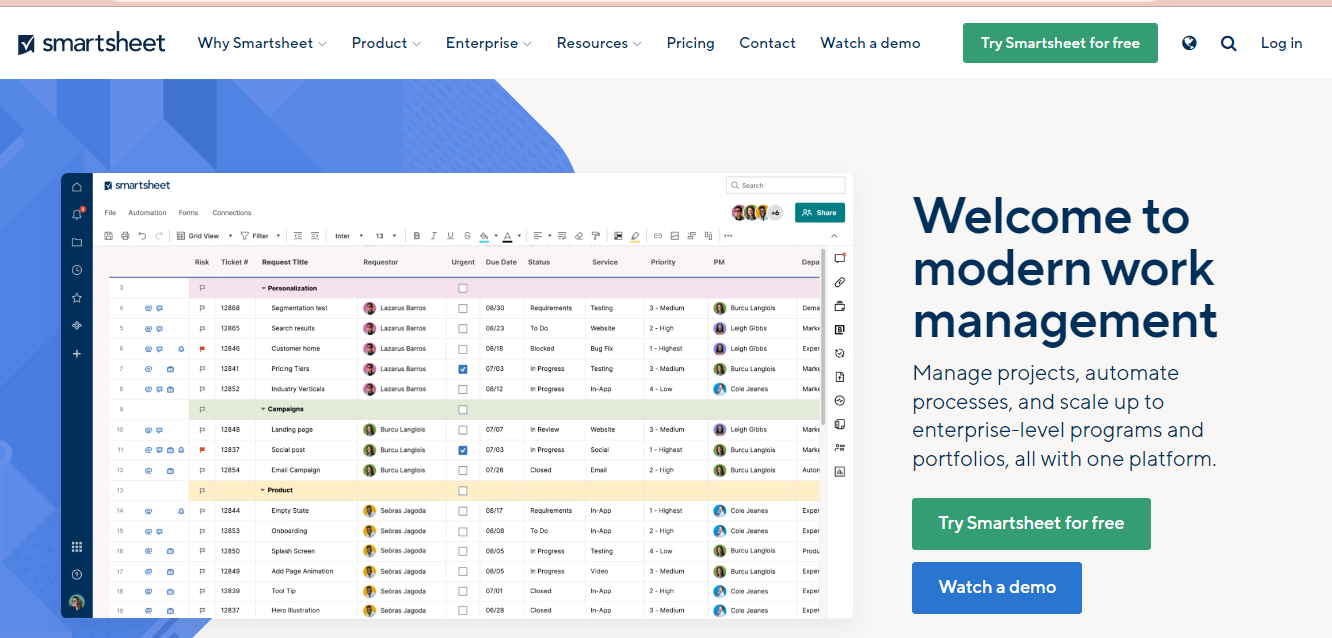
Task: Open the Grid View dropdown in sheet toolbar
Action: 204,236
